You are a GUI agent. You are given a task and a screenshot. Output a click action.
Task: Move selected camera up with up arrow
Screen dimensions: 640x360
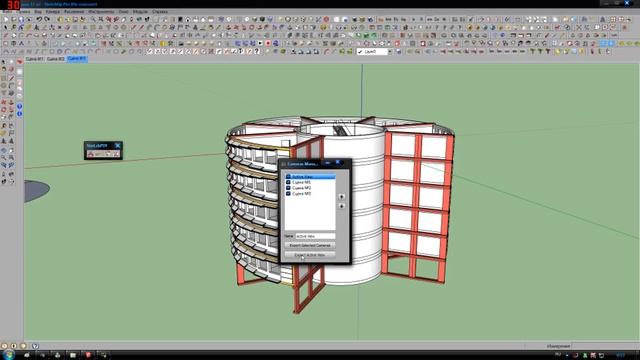coord(342,197)
